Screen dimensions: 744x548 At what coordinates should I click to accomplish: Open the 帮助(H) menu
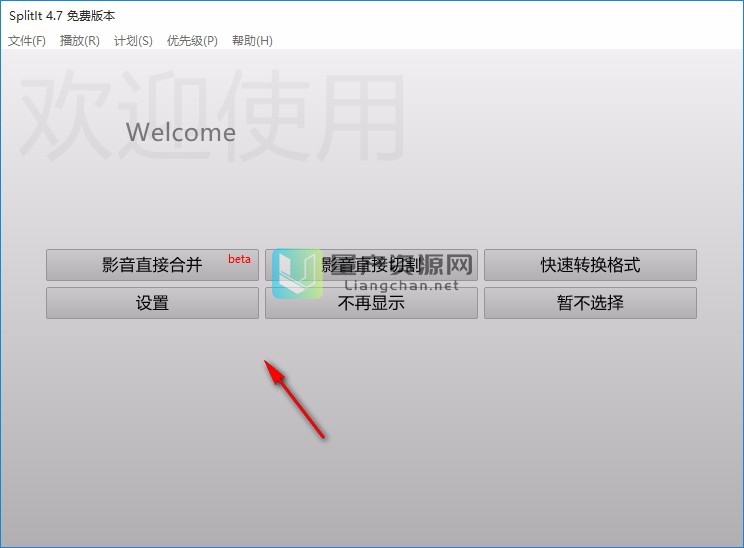pos(252,41)
